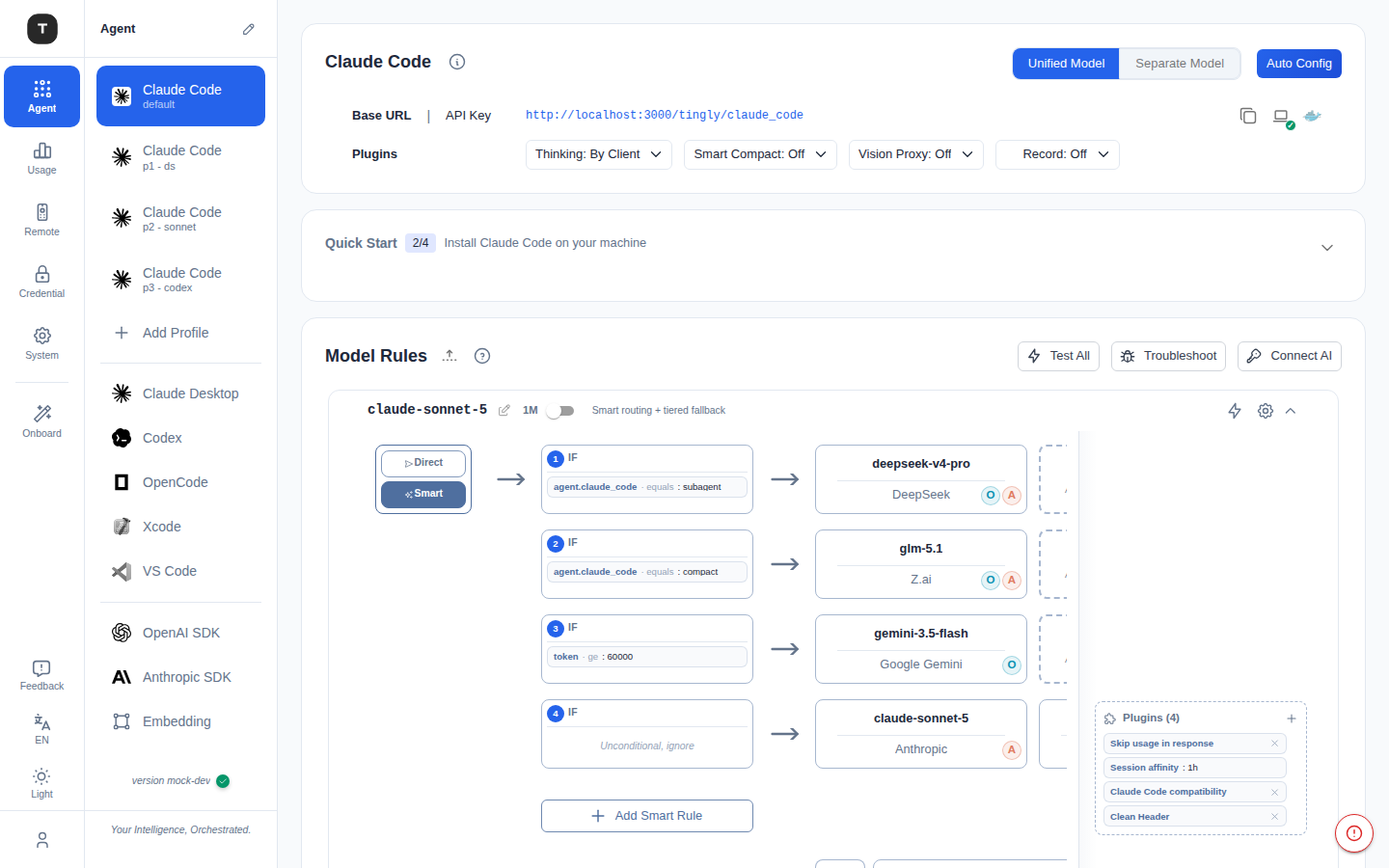Click the Test All button
The image size is (1389, 868).
[1058, 356]
